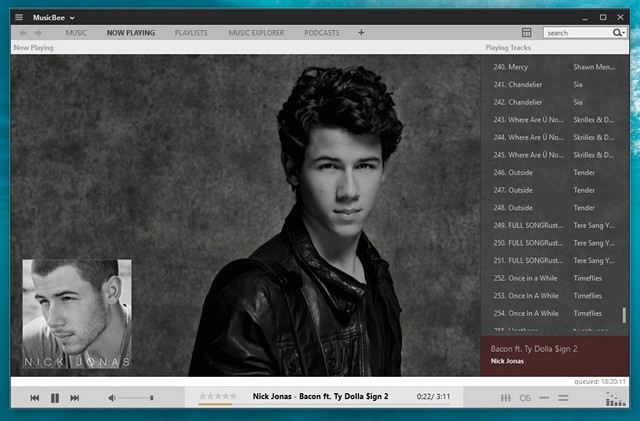
Task: Open the equalizer icon
Action: click(x=505, y=398)
